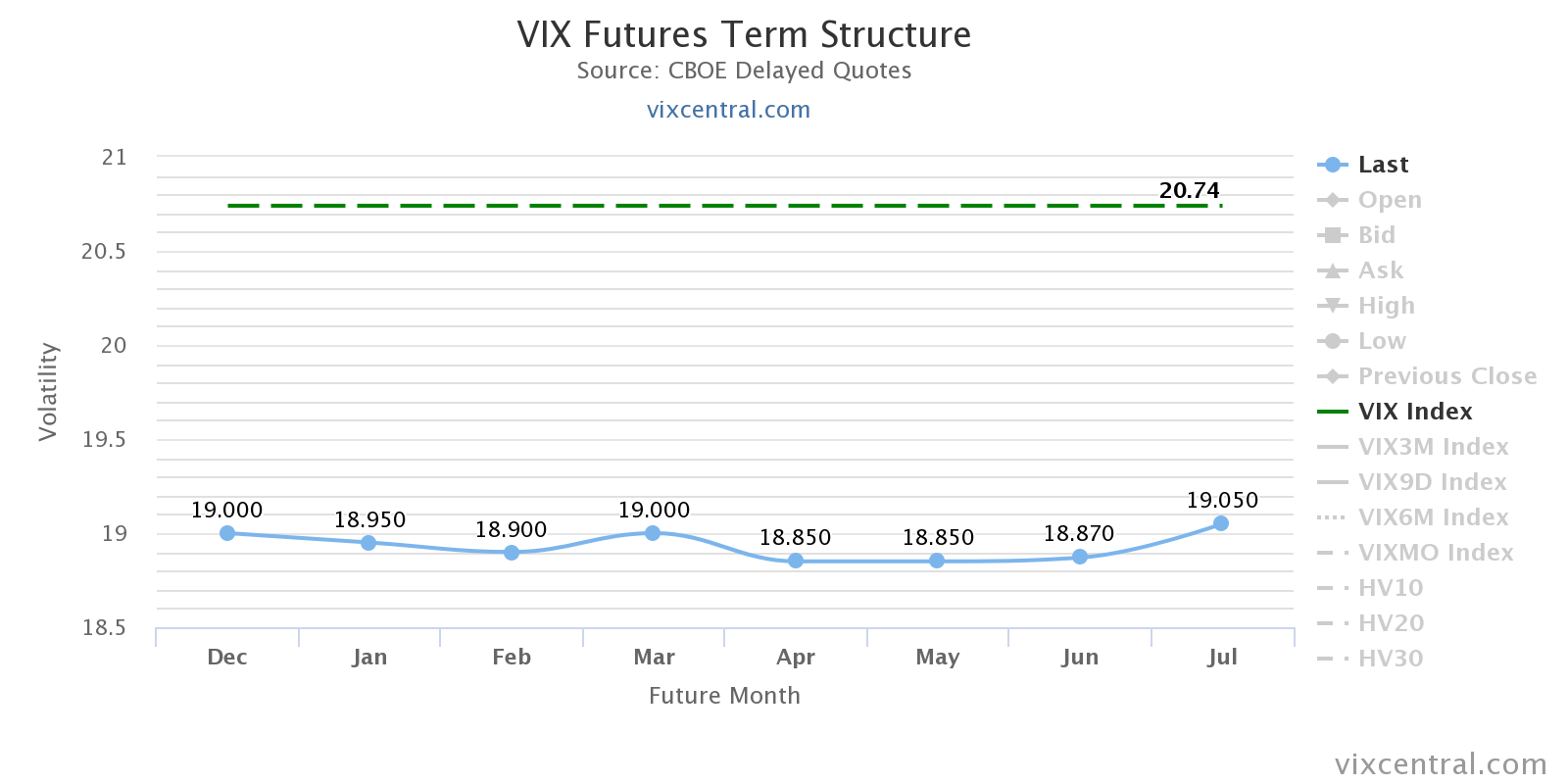Click the Apr 18.850 data point
This screenshot has height=784, width=1568.
tap(796, 561)
